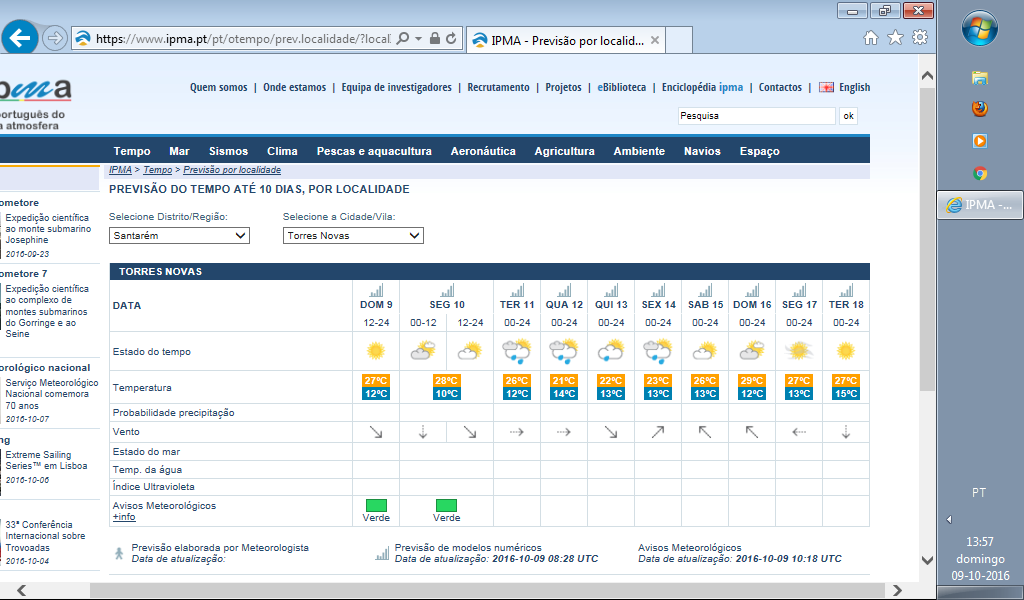
Task: Show hidden tray icons arrow
Action: click(x=949, y=520)
